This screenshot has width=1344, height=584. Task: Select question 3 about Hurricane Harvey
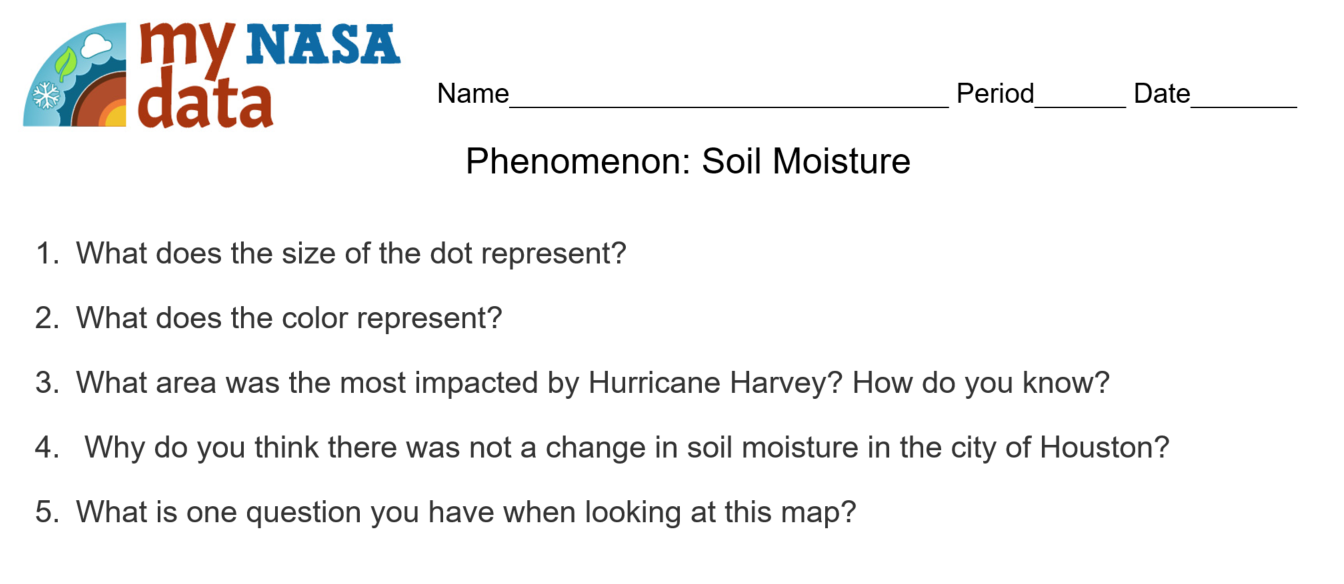pyautogui.click(x=573, y=382)
